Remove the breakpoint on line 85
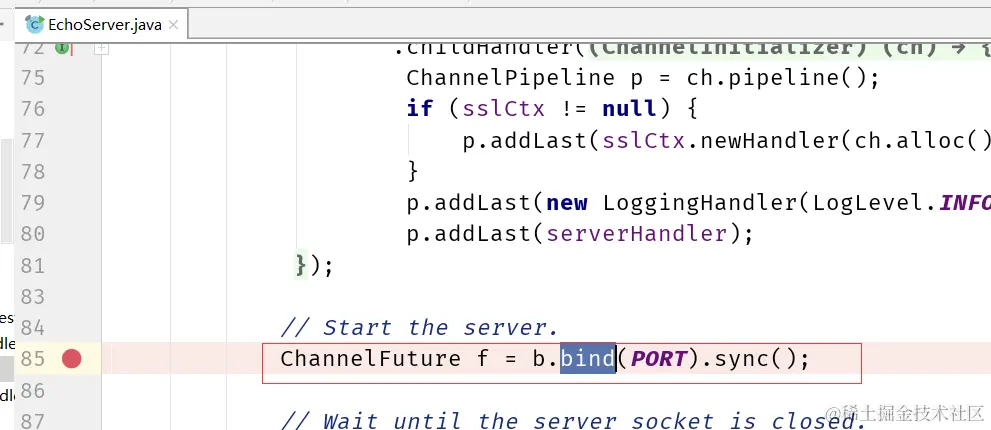 tap(71, 359)
